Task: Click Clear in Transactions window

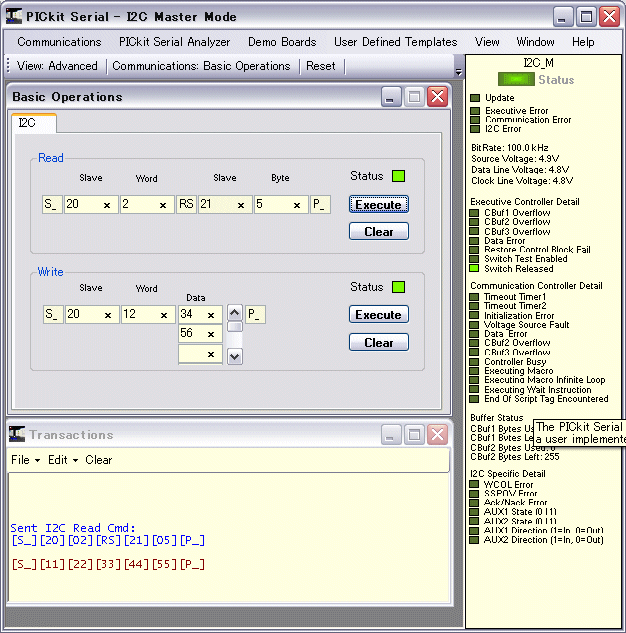Action: coord(98,460)
